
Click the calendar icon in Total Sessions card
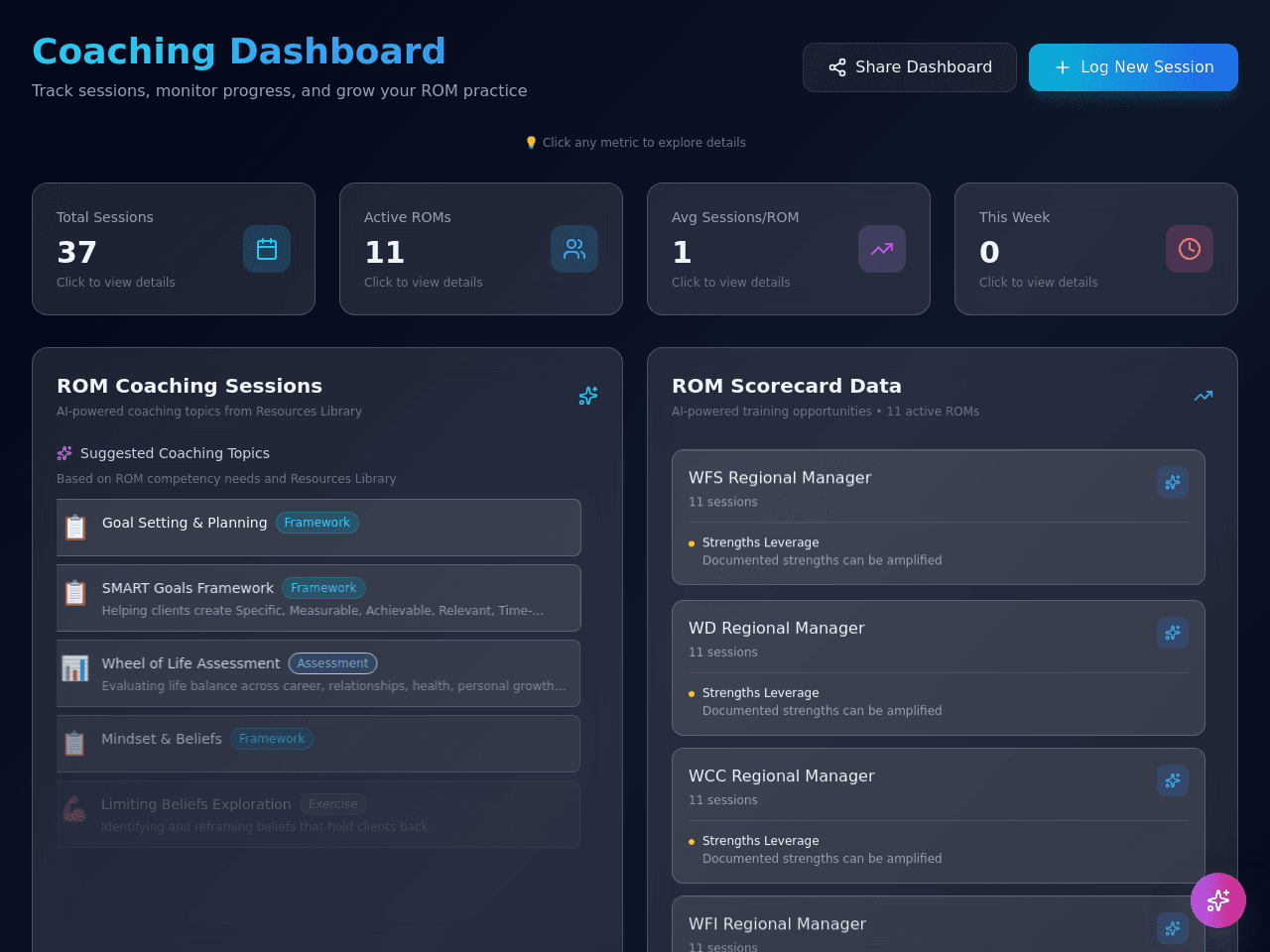267,249
